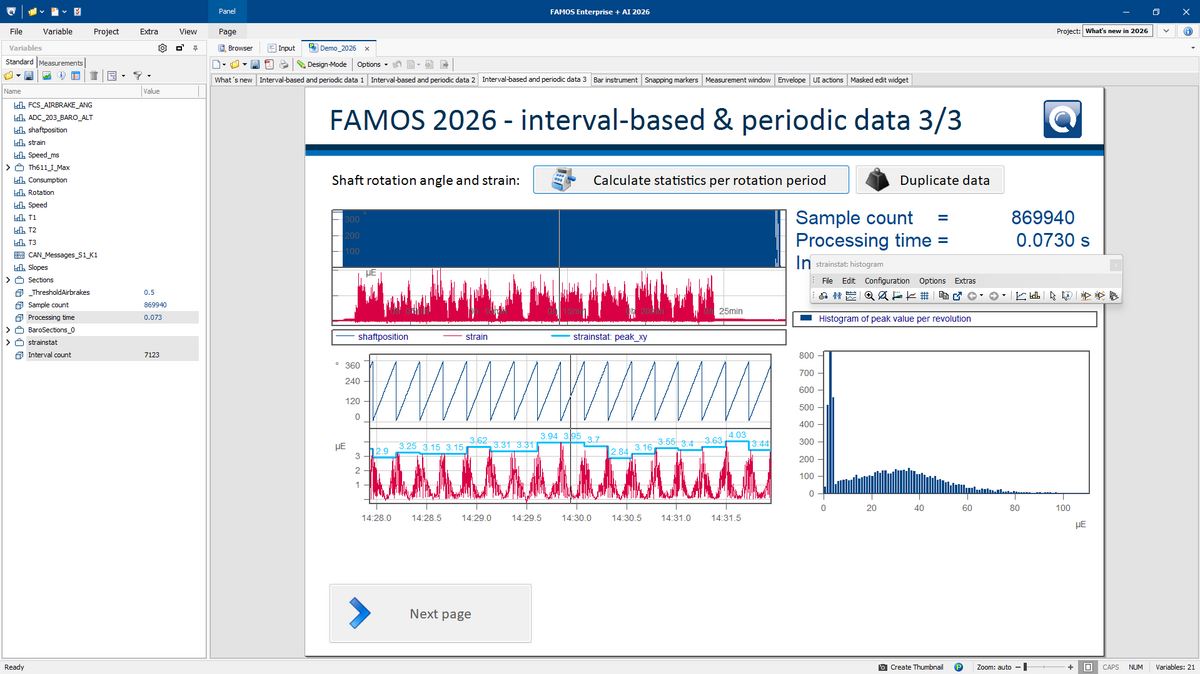1200x674 pixels.
Task: Adjust the zoom slider in status bar
Action: (x=1026, y=667)
